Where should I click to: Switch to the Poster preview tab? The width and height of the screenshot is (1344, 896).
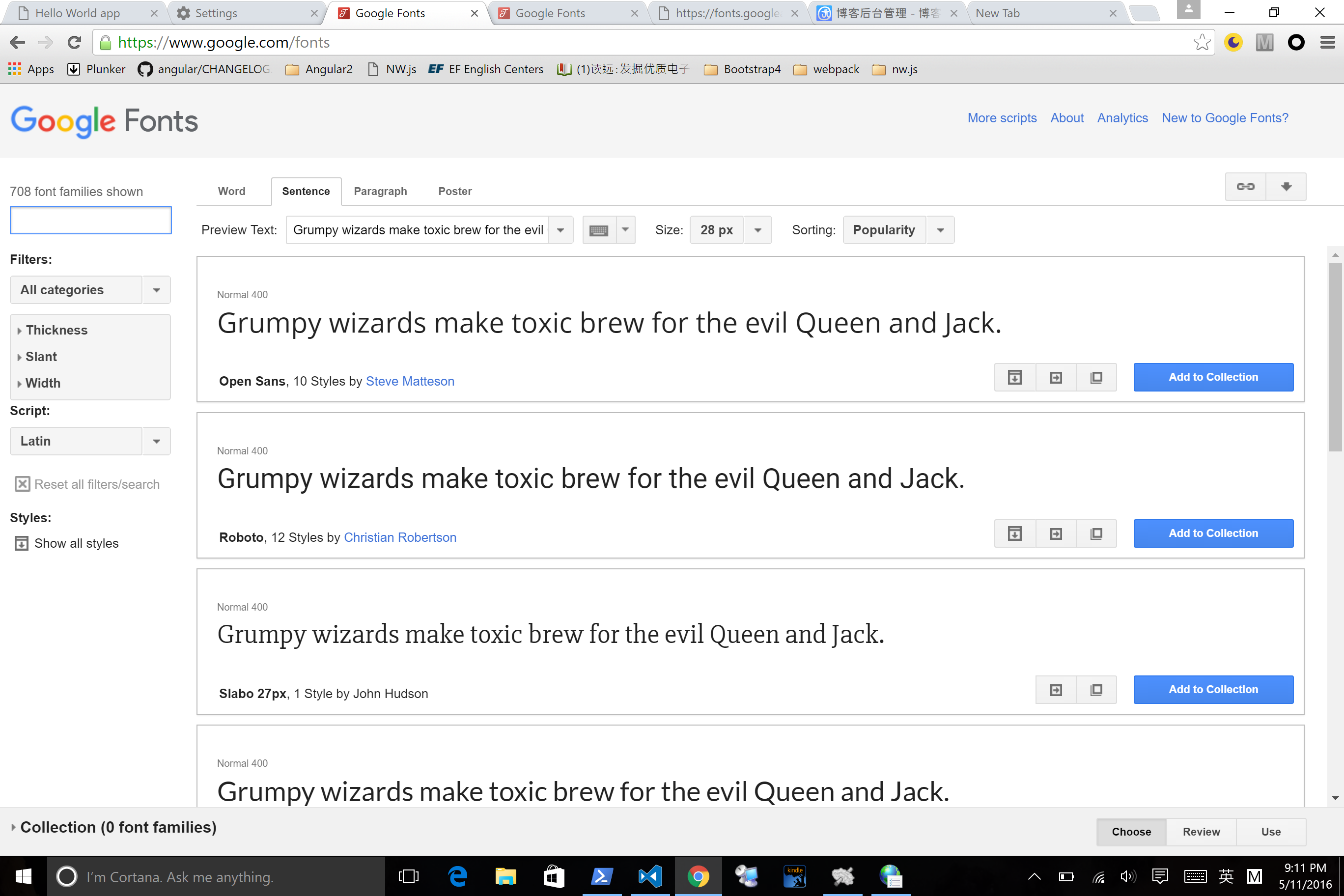(x=454, y=191)
